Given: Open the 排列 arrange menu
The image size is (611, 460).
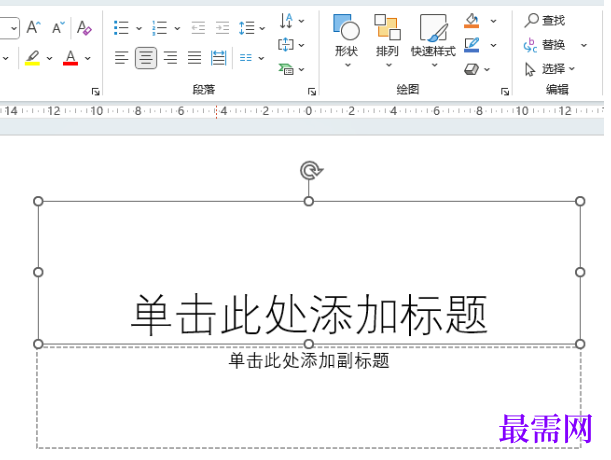Looking at the screenshot, I should pyautogui.click(x=387, y=41).
